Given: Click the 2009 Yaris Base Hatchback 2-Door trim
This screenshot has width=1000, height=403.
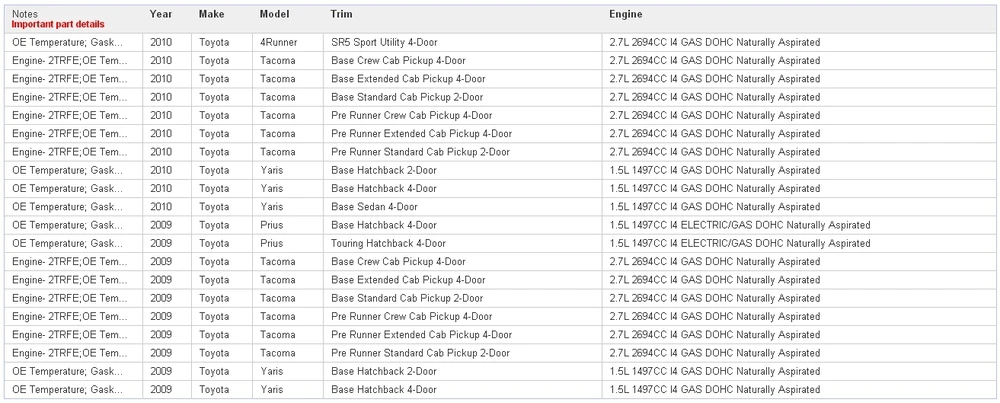Looking at the screenshot, I should click(384, 371).
